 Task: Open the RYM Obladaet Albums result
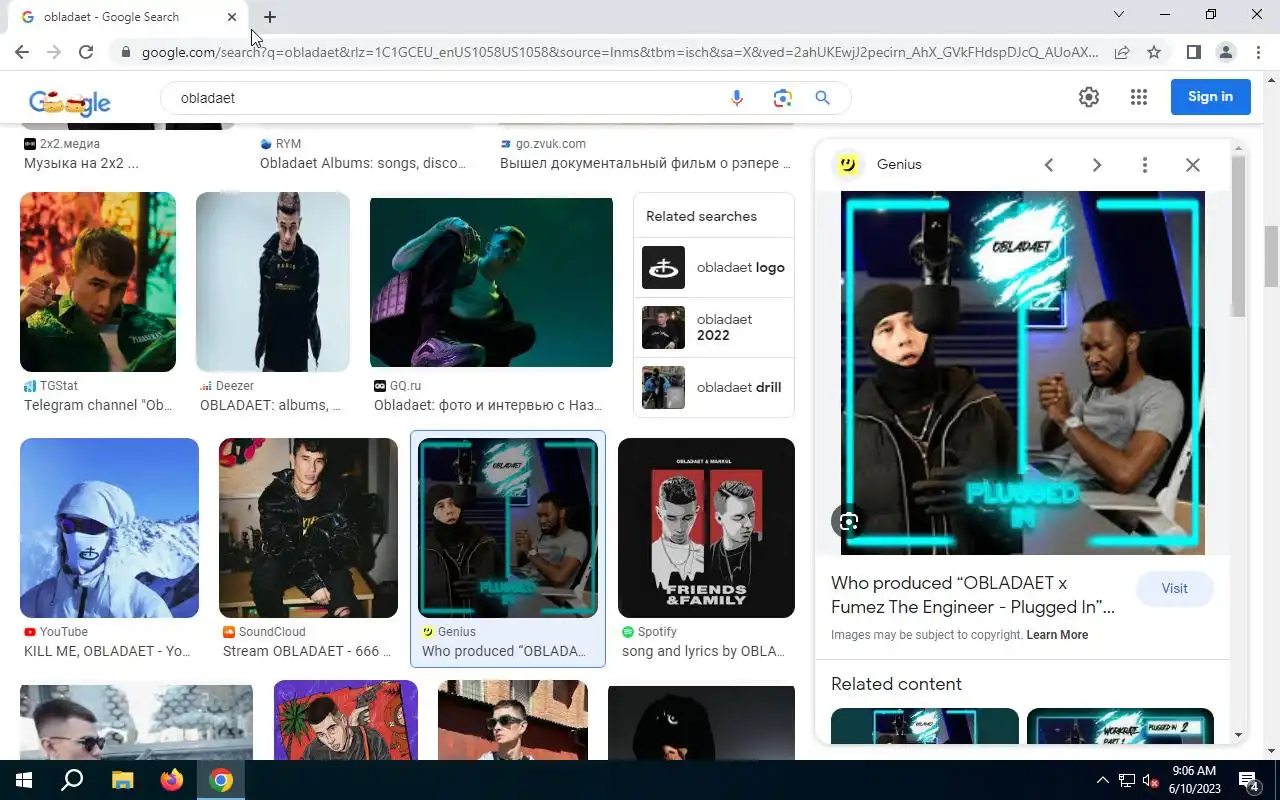[363, 163]
